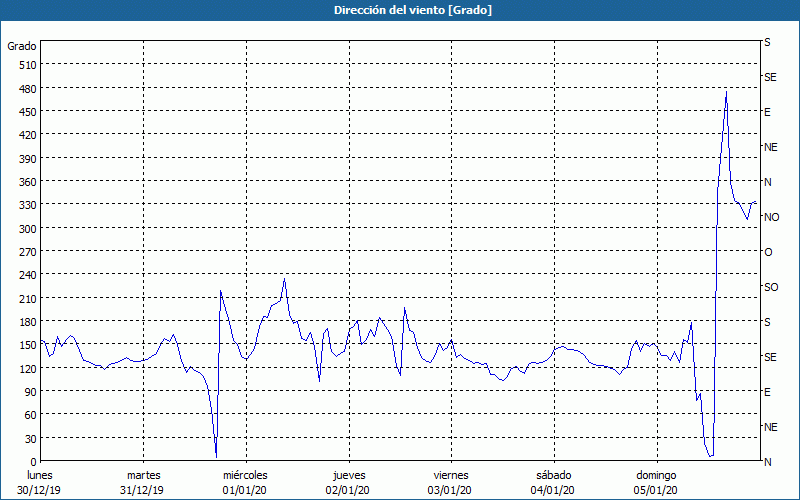Select the date 30/12/19
The width and height of the screenshot is (800, 500).
[39, 491]
